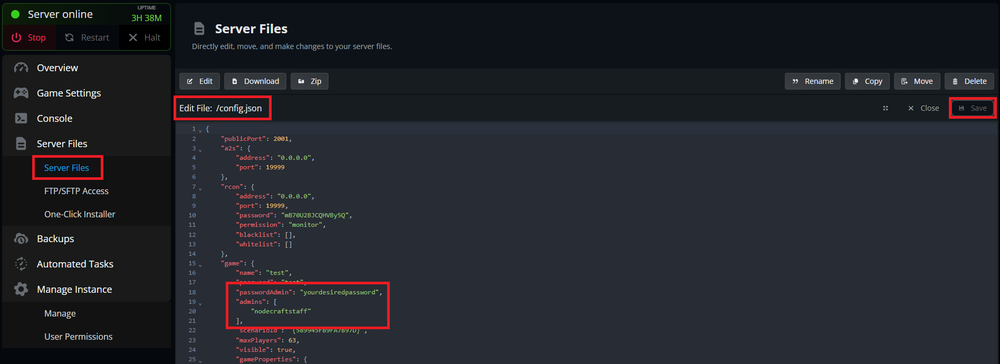Open Backups via its icon
The width and height of the screenshot is (1000, 364).
22,238
